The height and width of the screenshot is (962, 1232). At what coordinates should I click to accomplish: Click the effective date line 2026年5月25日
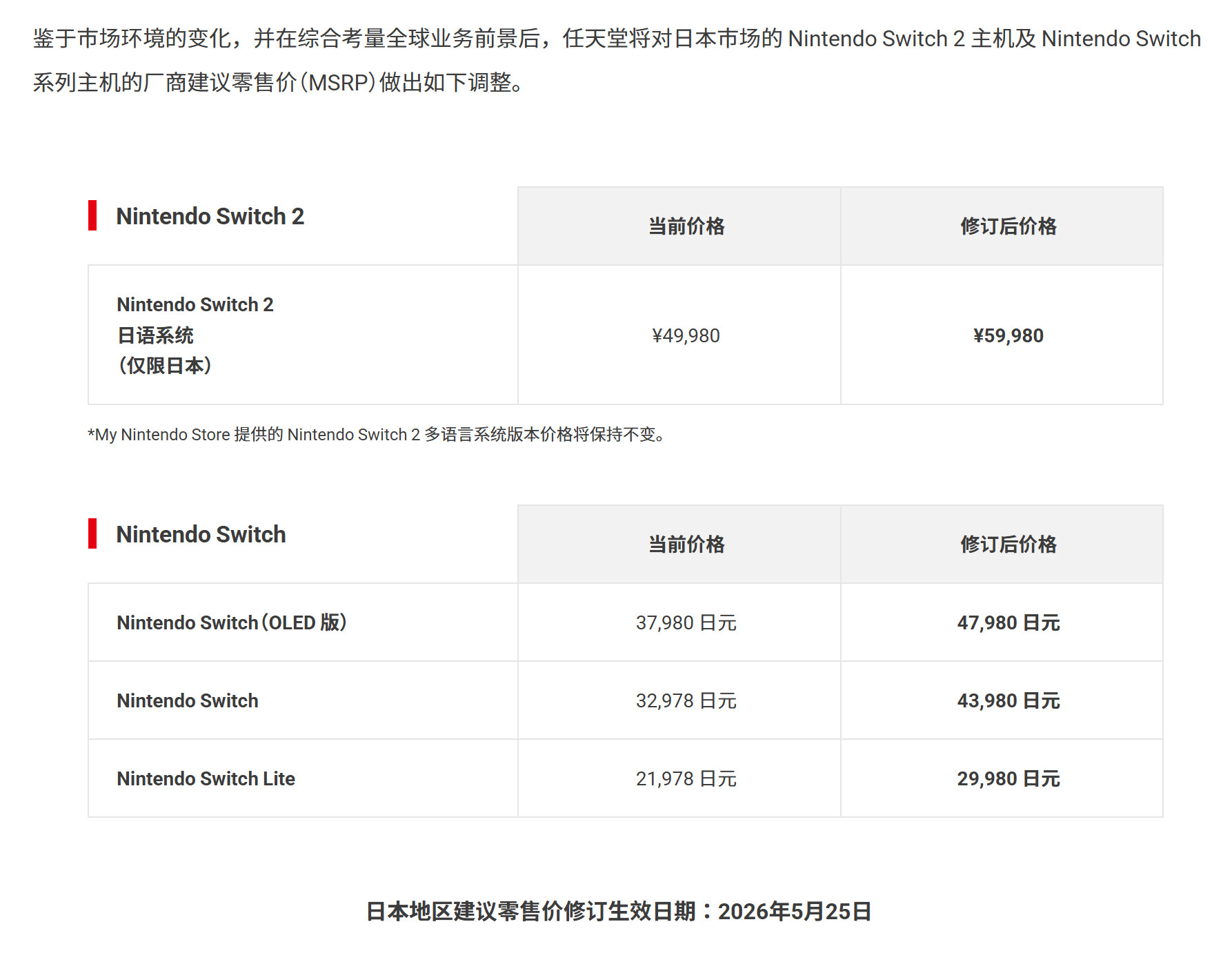(x=618, y=911)
